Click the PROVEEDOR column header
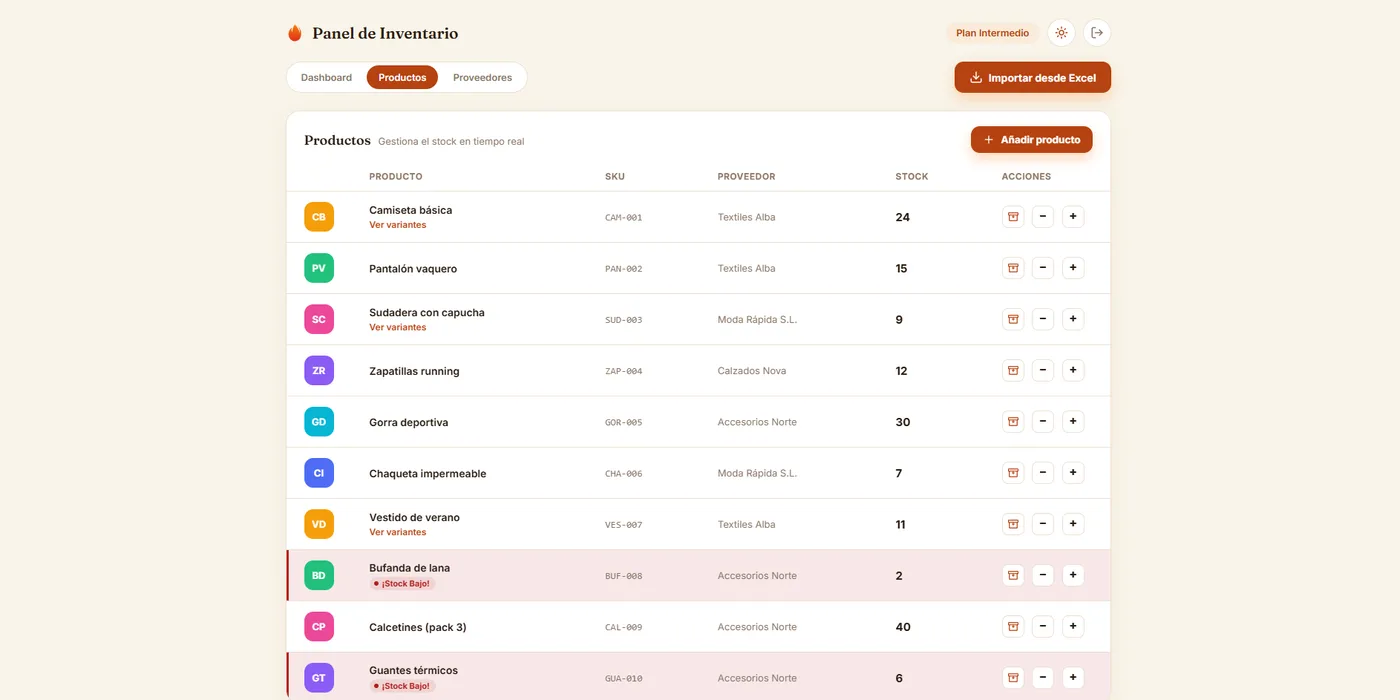The height and width of the screenshot is (700, 1400). coord(746,176)
